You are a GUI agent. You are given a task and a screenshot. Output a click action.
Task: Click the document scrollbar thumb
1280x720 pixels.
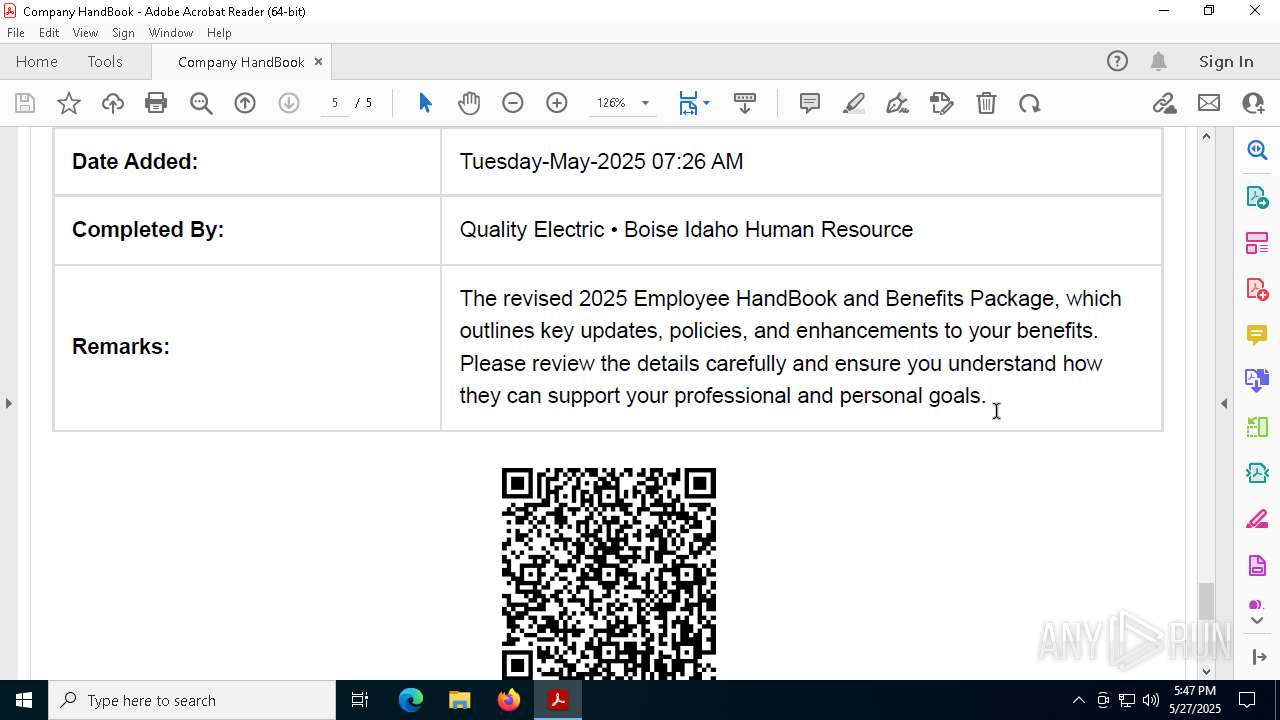click(1206, 601)
